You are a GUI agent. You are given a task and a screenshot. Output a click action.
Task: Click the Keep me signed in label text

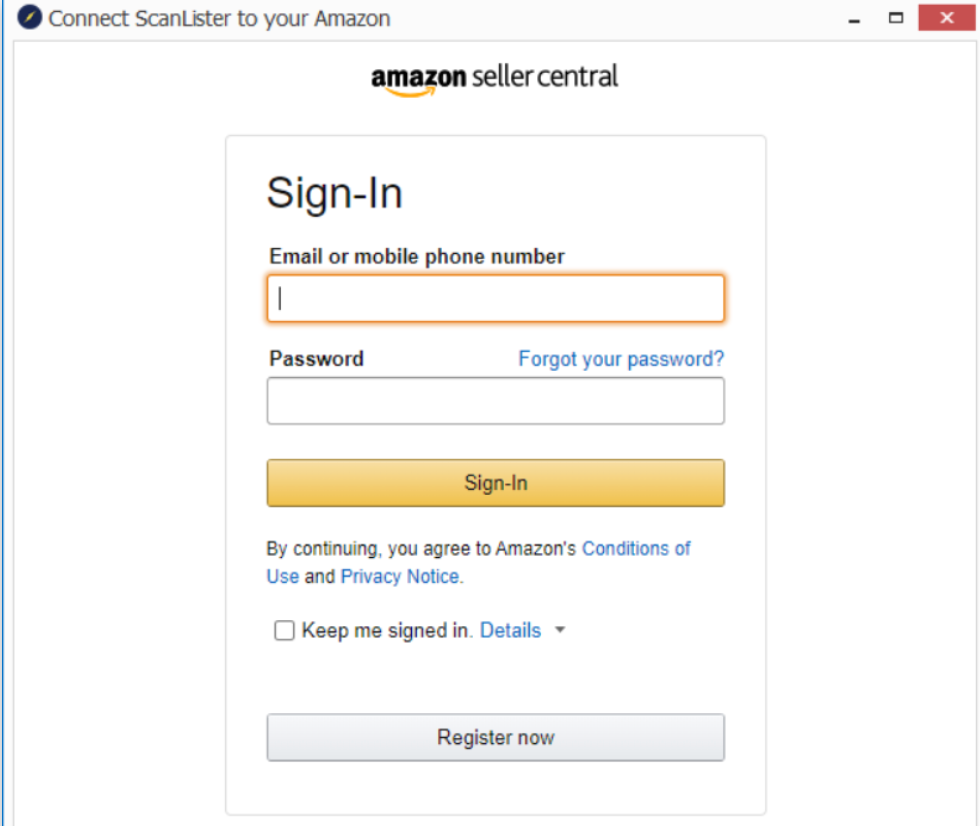click(385, 631)
